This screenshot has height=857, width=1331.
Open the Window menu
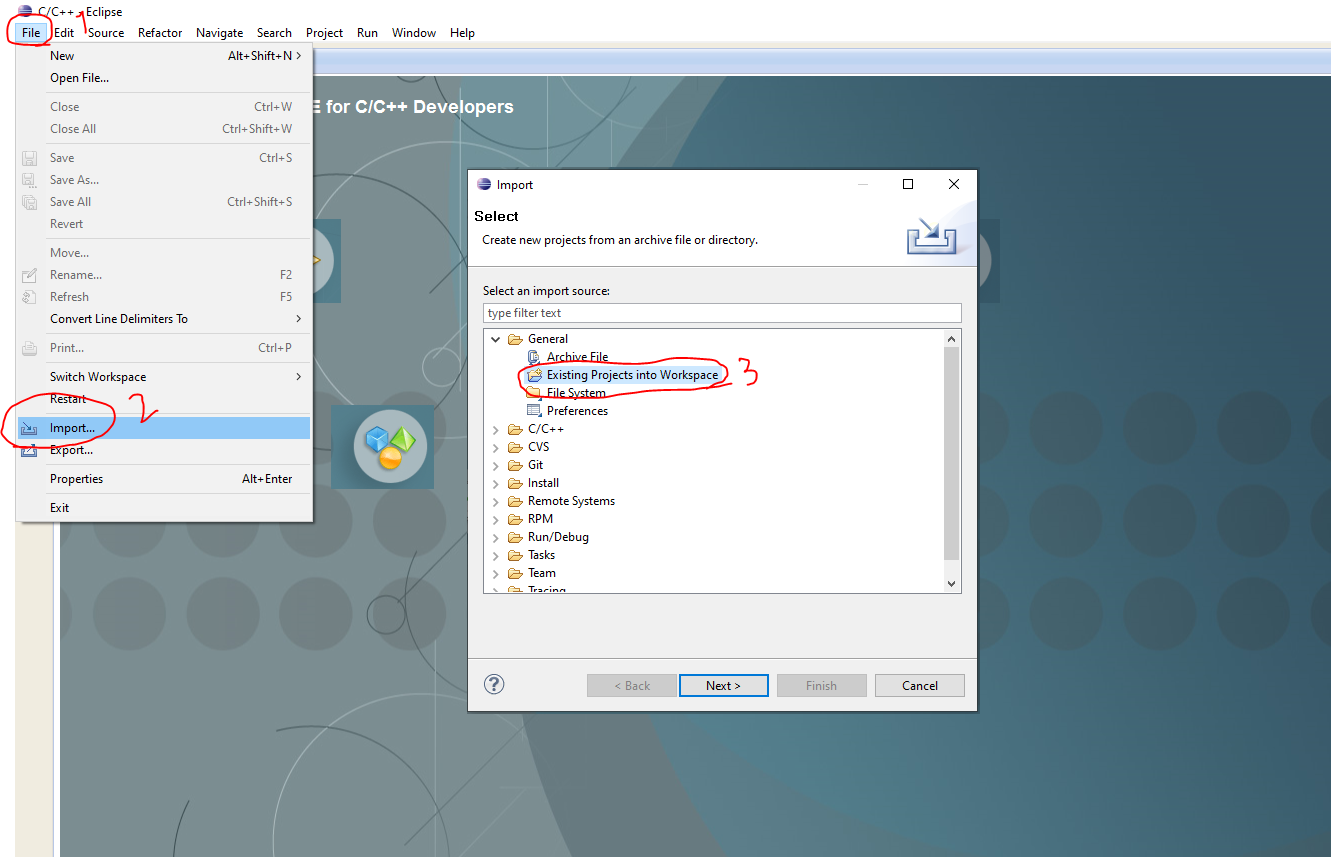point(414,33)
